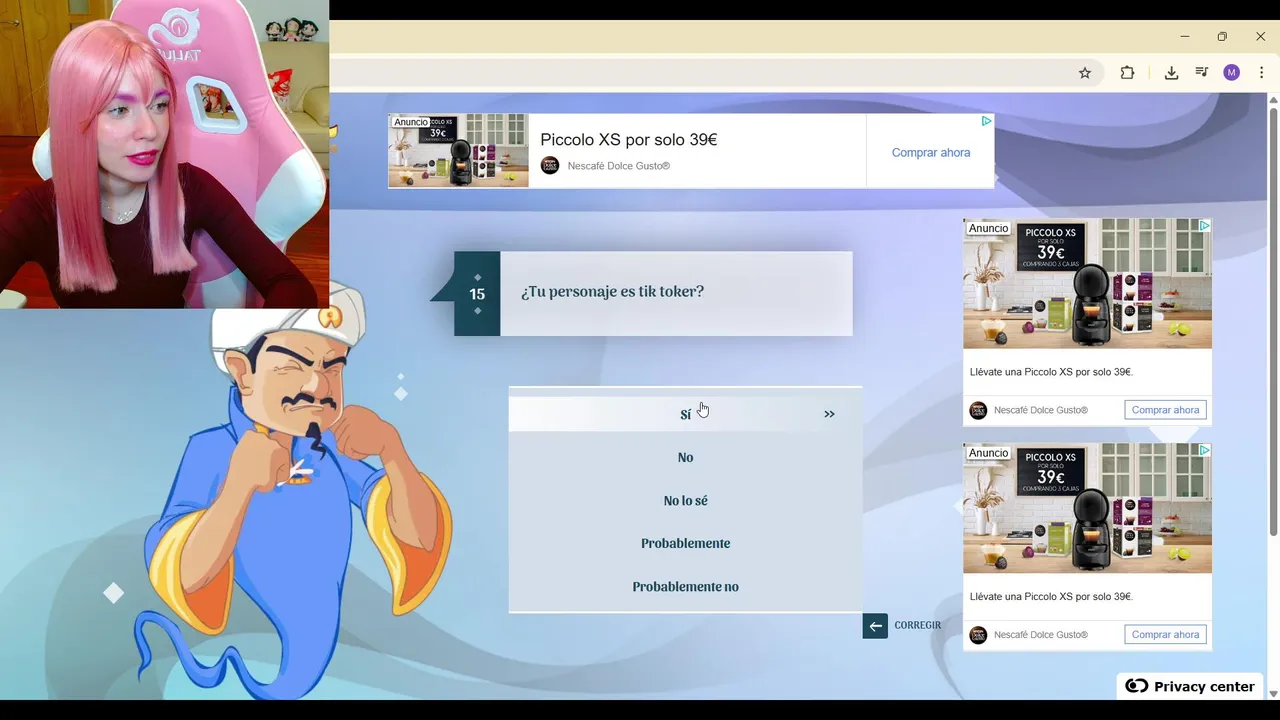Click the upper sidebar ad coffee machine image
This screenshot has height=720, width=1280.
pyautogui.click(x=1087, y=284)
